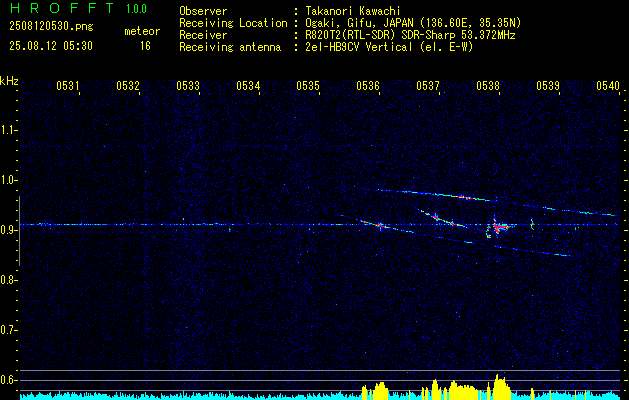Screen dimensions: 629x400
Task: Click the 0537 time marker
Action: click(x=428, y=85)
